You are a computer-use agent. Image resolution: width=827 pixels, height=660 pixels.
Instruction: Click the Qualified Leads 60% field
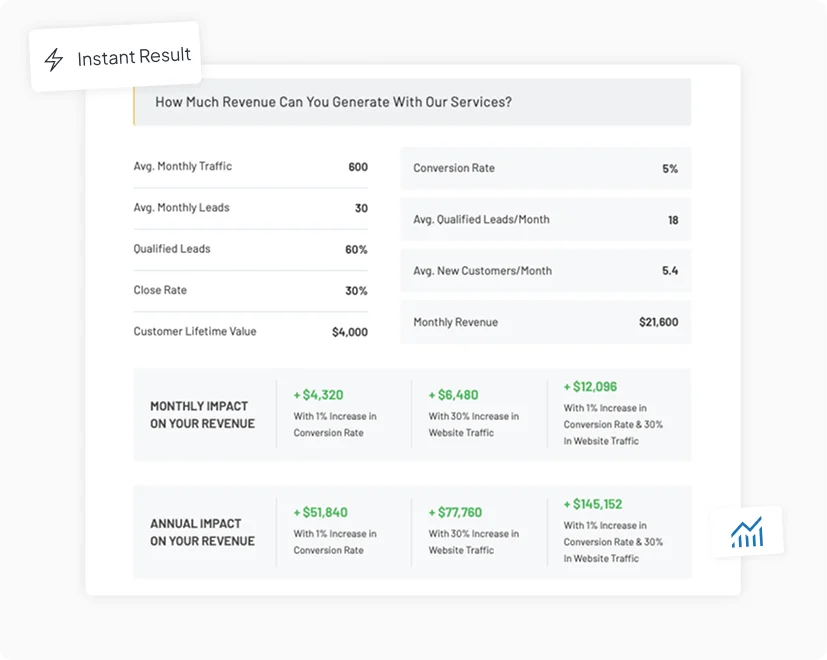coord(355,249)
